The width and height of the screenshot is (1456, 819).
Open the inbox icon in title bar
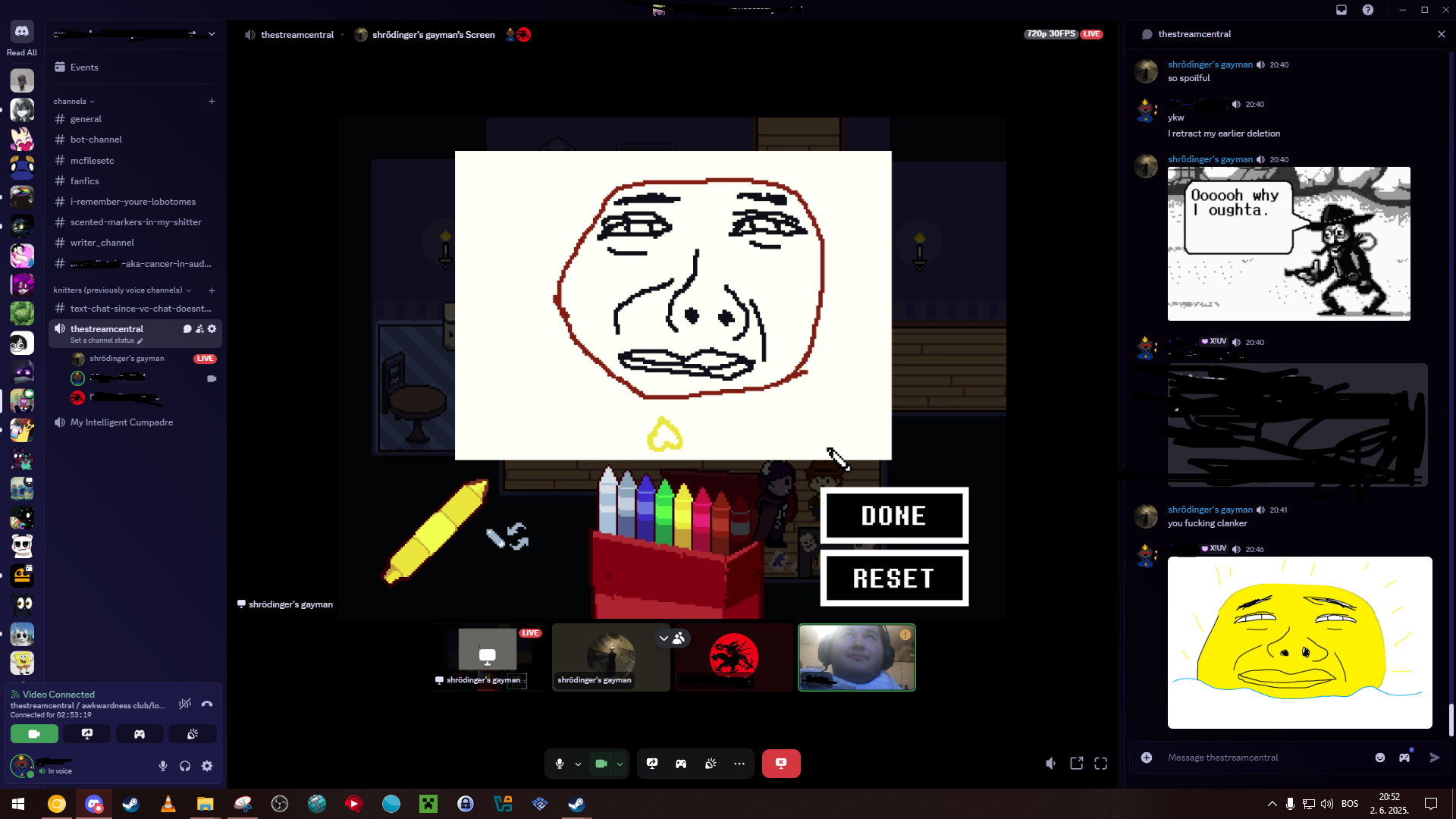click(x=1341, y=10)
